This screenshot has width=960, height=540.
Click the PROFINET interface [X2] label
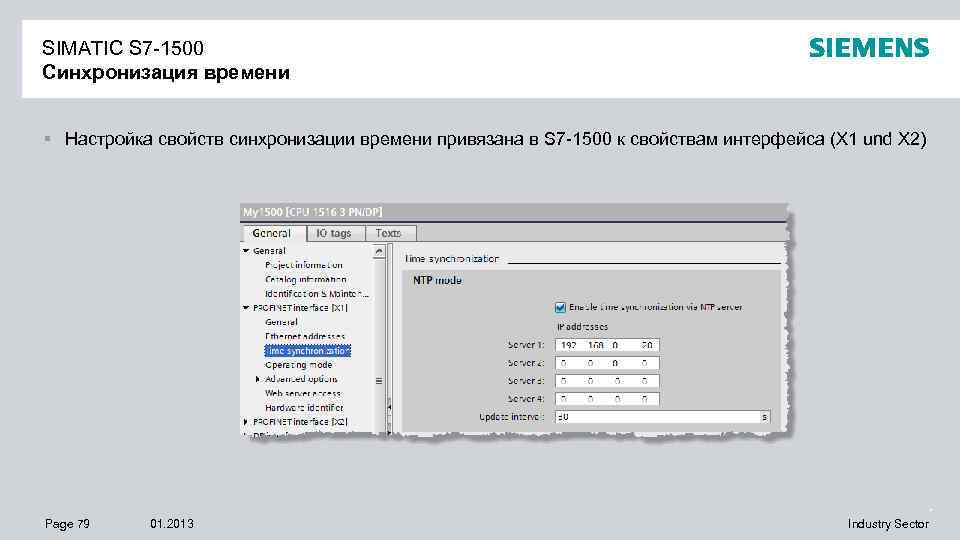point(301,422)
